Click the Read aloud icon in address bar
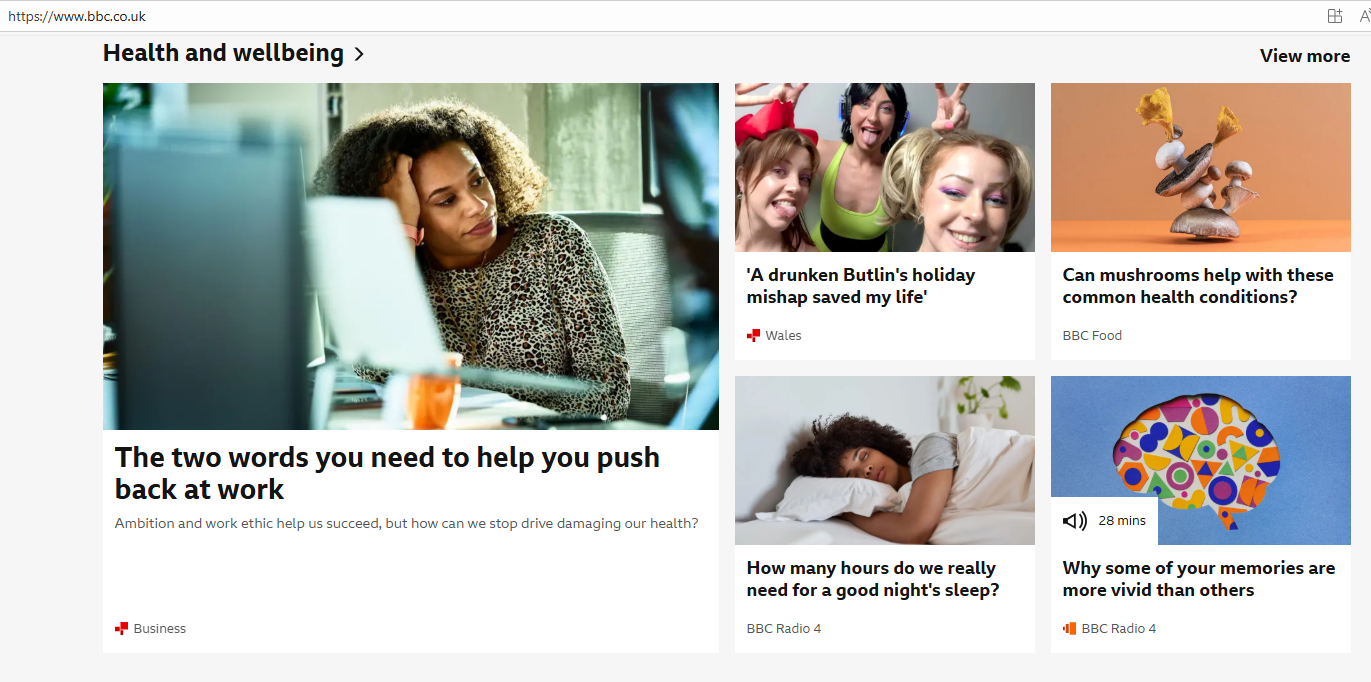Viewport: 1371px width, 682px height. (x=1364, y=16)
